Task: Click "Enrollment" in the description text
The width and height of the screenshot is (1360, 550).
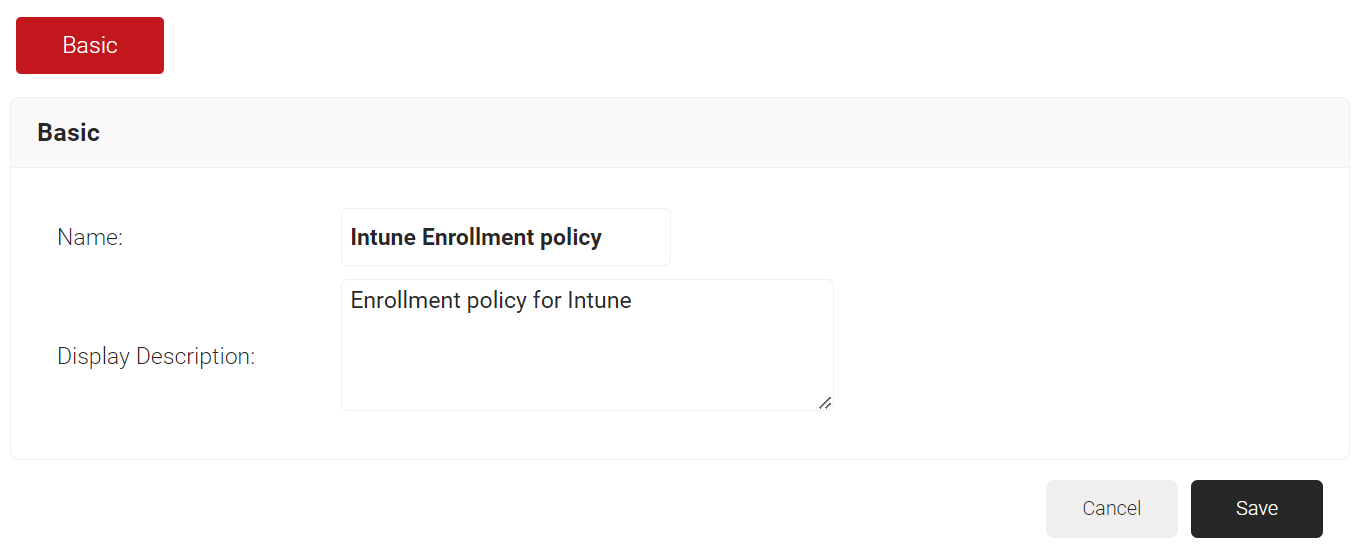Action: pyautogui.click(x=405, y=300)
